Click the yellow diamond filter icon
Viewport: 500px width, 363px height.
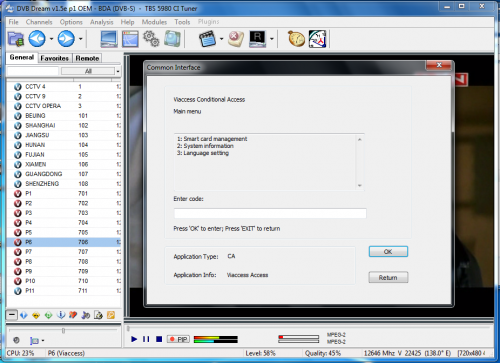pyautogui.click(x=36, y=315)
